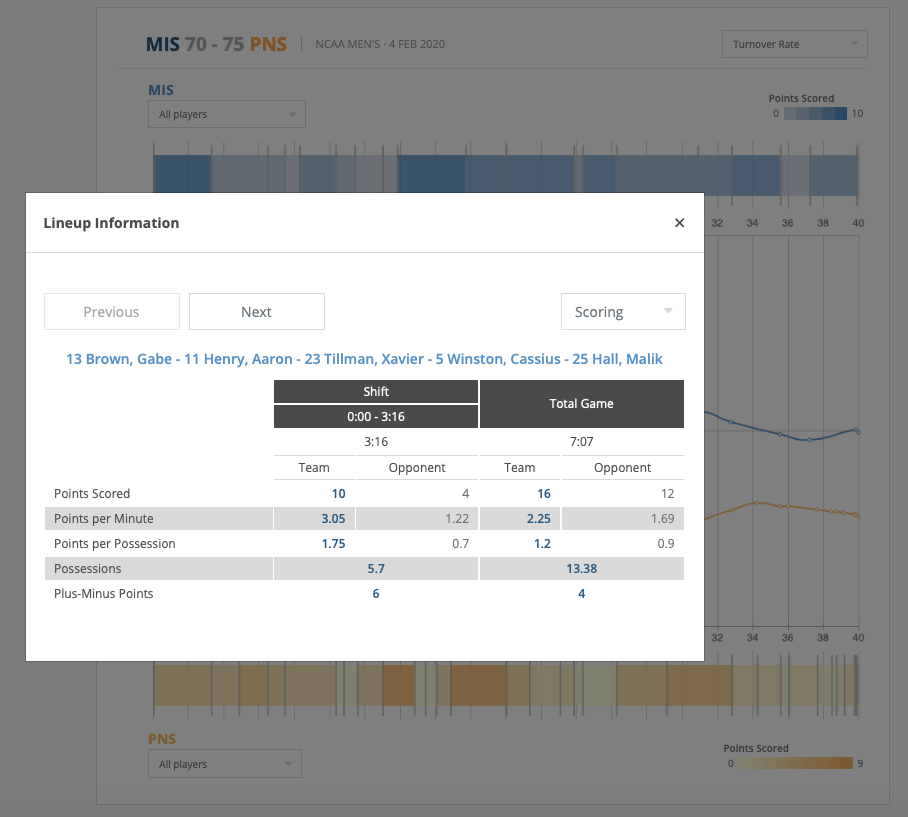The height and width of the screenshot is (817, 908).
Task: Click the blue line's last data point at minute 40
Action: 857,432
